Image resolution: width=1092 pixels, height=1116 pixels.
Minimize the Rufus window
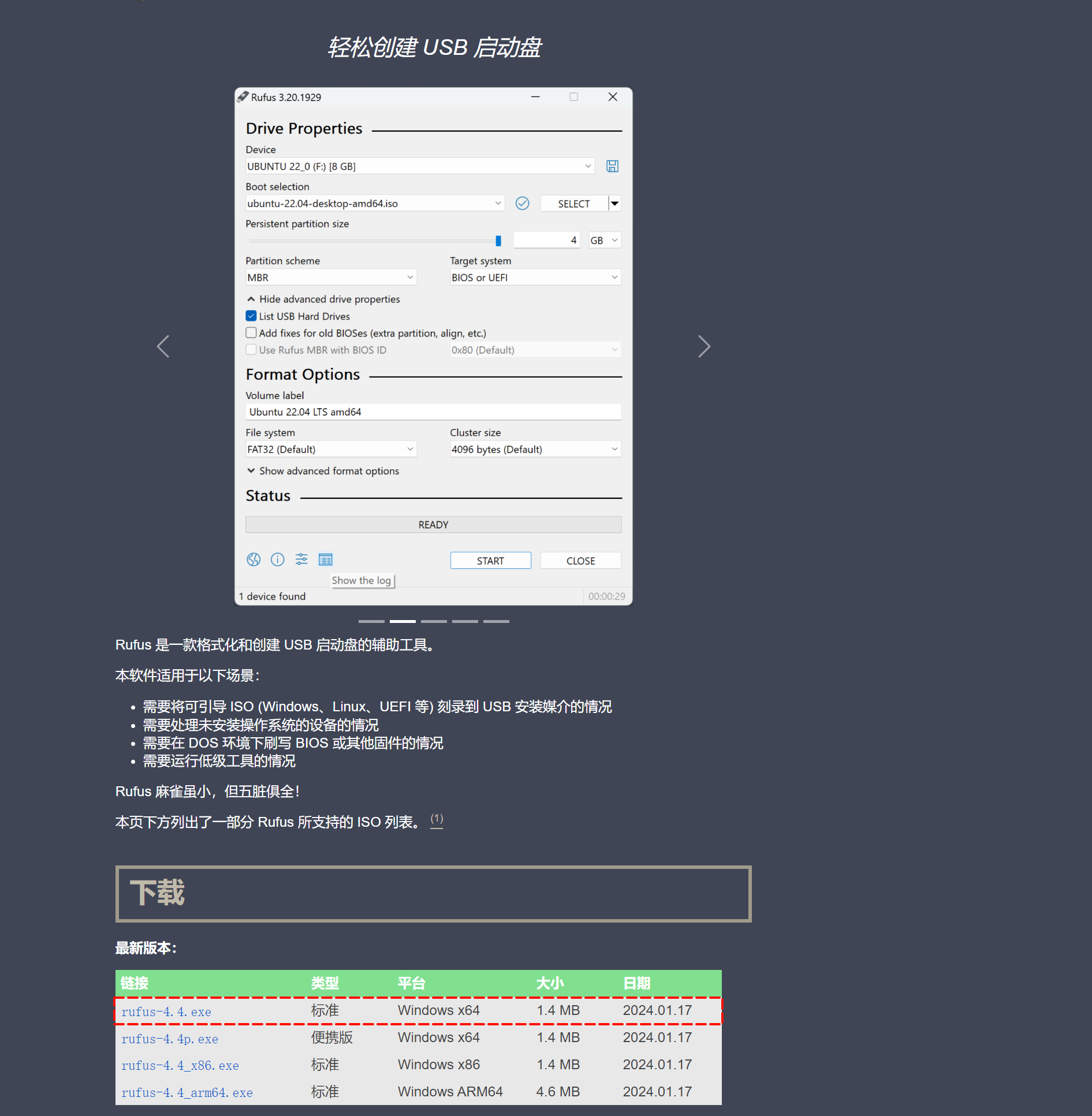point(535,97)
